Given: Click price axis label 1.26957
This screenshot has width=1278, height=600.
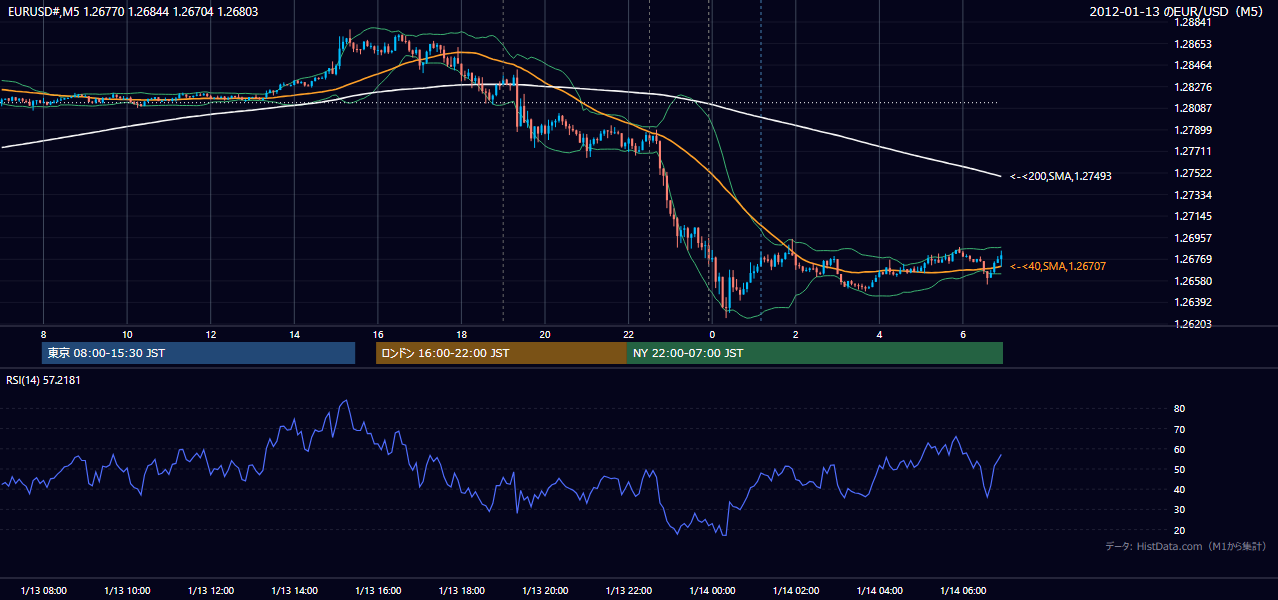Looking at the screenshot, I should tap(1193, 238).
